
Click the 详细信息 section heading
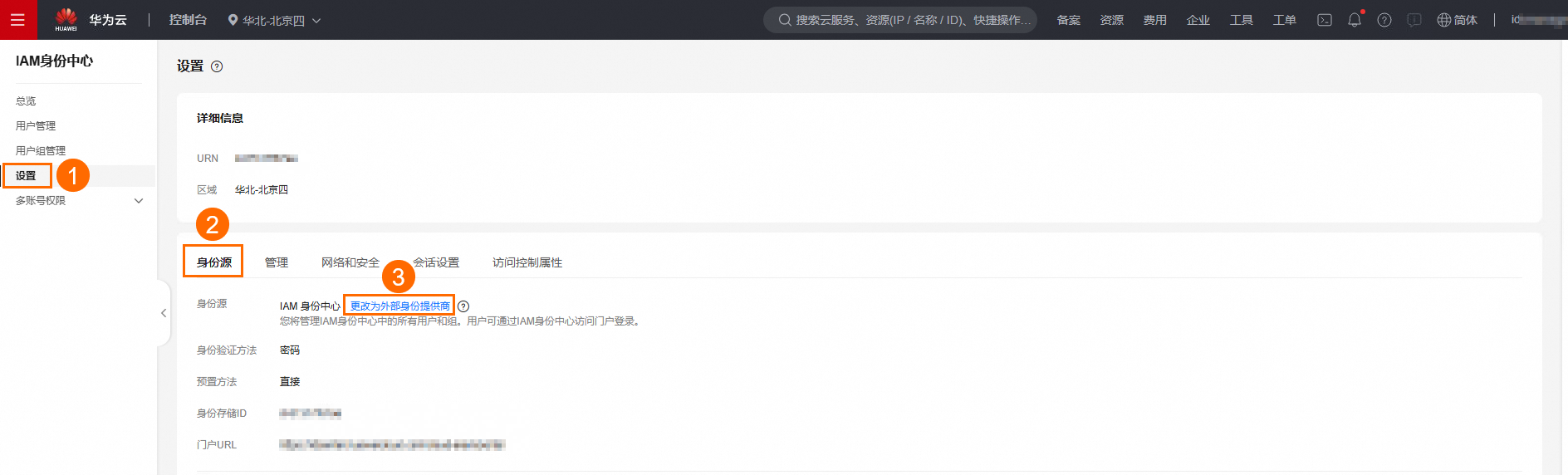point(220,118)
